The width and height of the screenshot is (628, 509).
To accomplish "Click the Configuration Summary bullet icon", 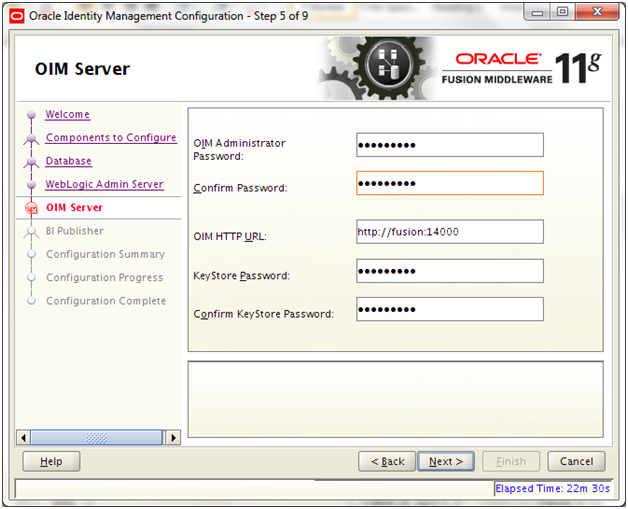I will click(31, 254).
